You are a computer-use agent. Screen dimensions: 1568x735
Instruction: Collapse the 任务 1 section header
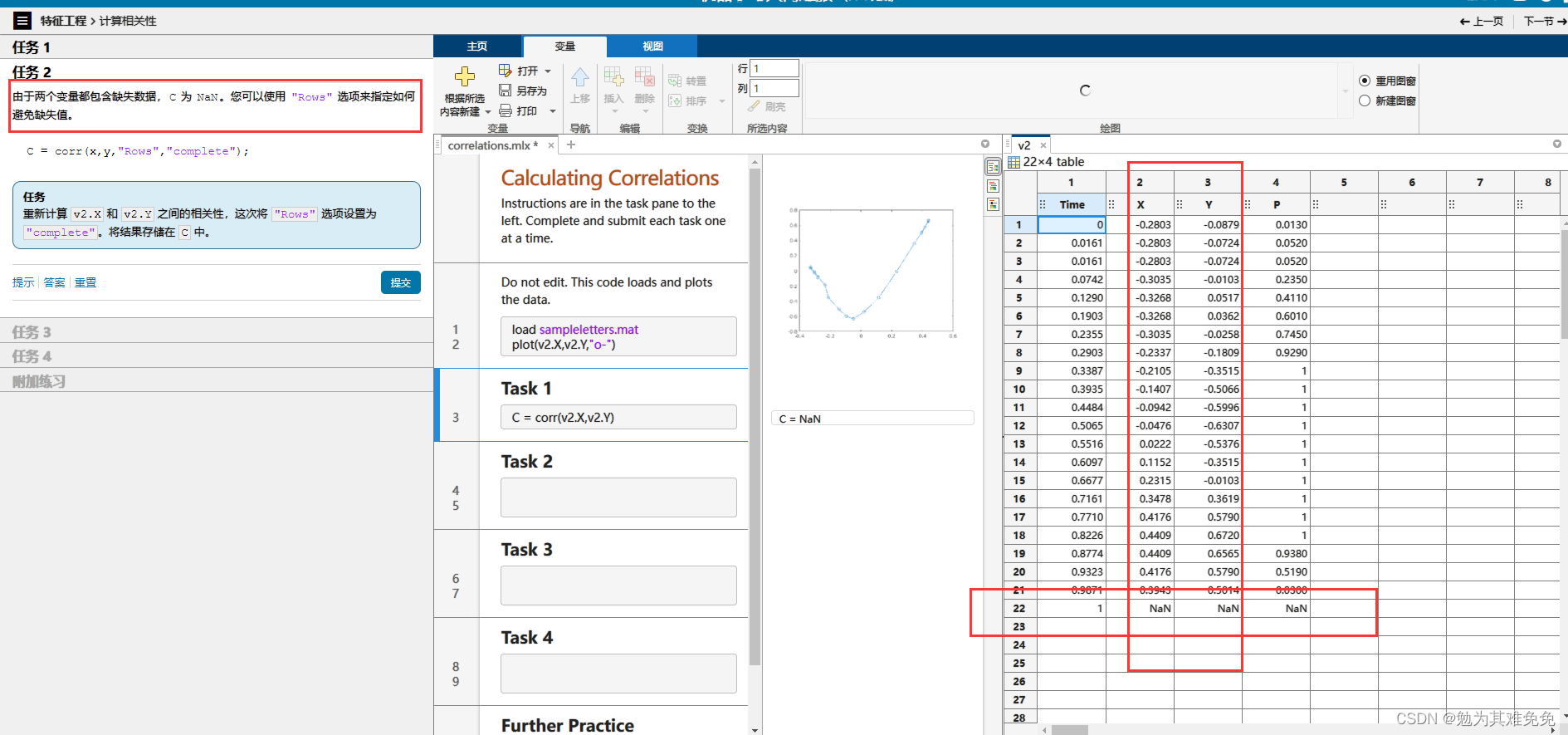point(216,47)
